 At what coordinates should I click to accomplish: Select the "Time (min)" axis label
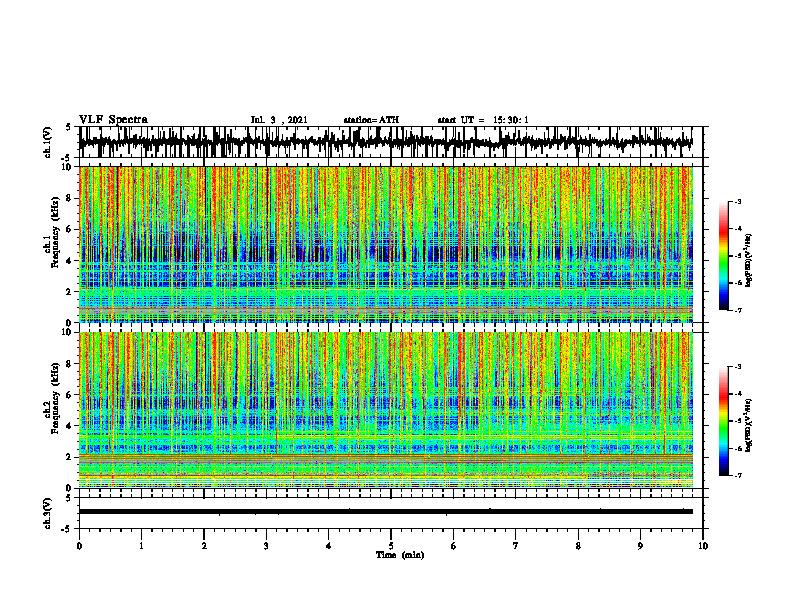tap(400, 555)
